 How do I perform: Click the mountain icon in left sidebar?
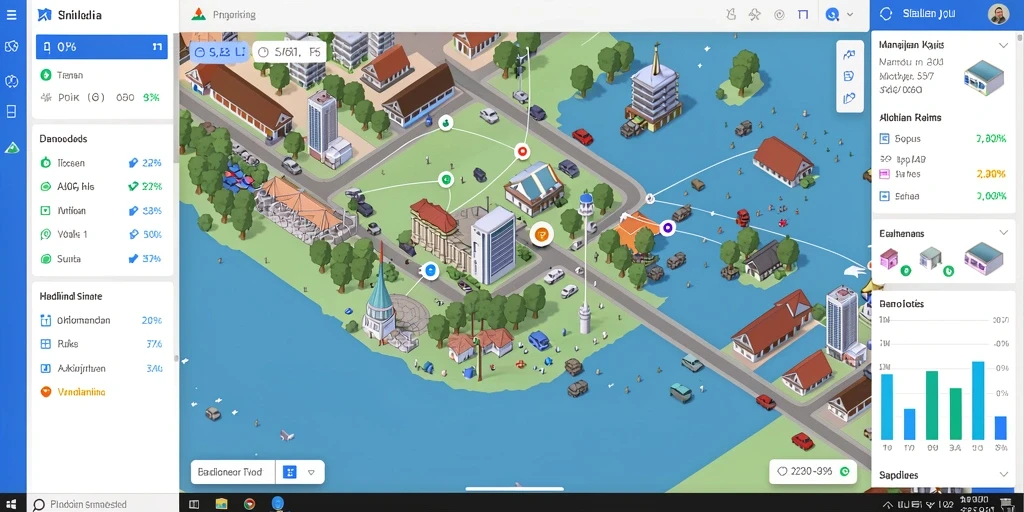[x=12, y=148]
